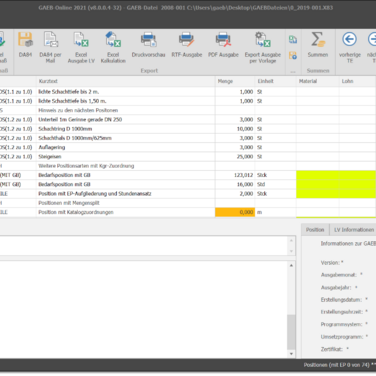Click the 'Auflagering' row text

(x=52, y=147)
